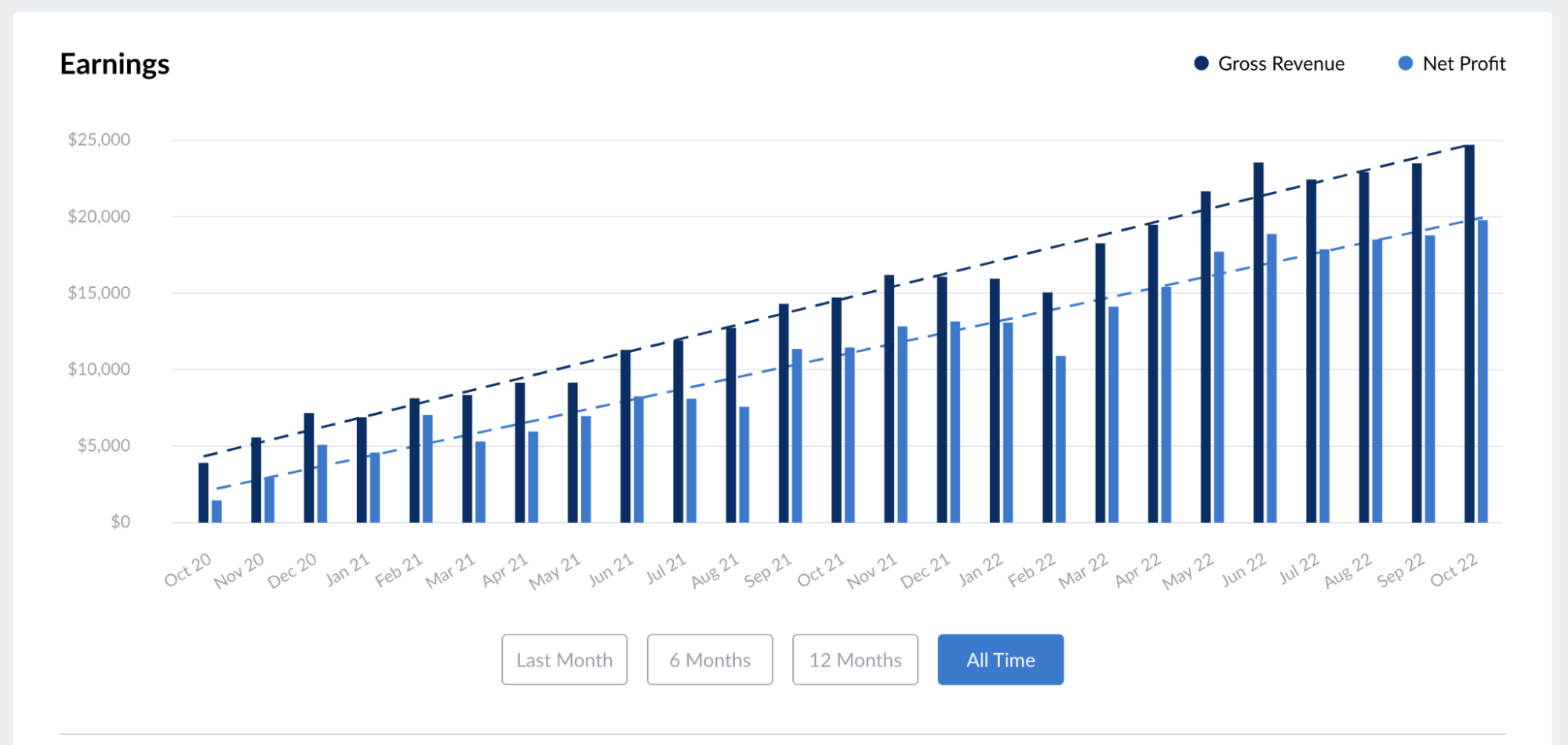
Task: Click the Net Profit legend dot
Action: point(1406,63)
